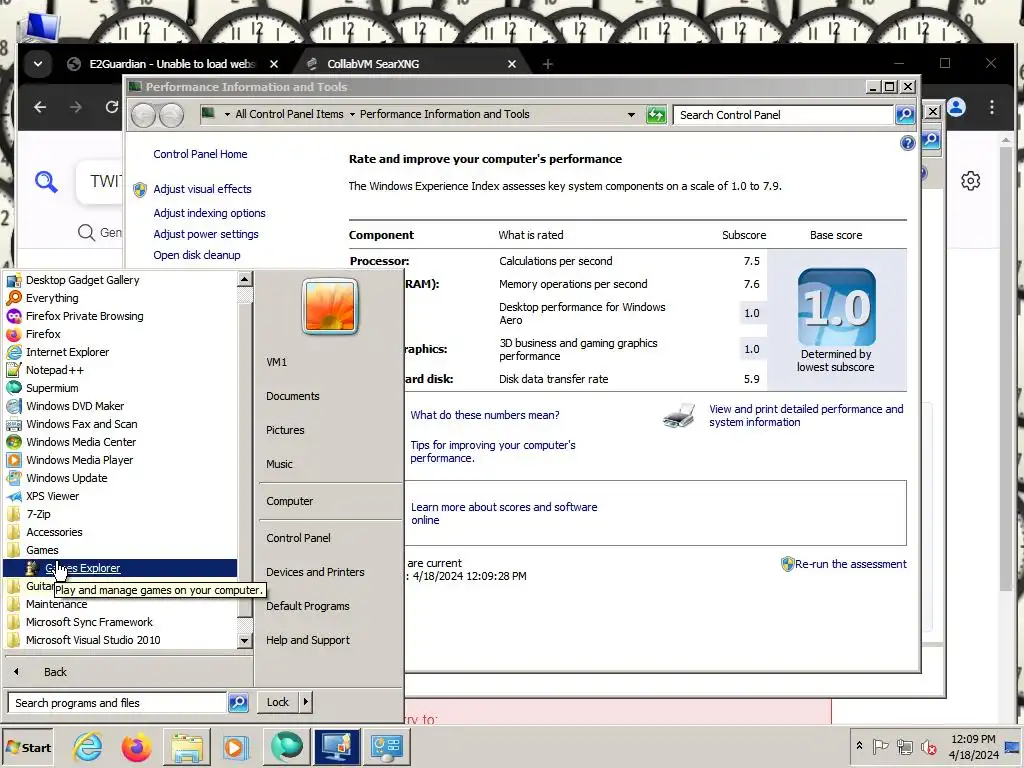This screenshot has height=768, width=1024.
Task: Open Desktop Gadget Gallery from Start menu
Action: coord(82,280)
